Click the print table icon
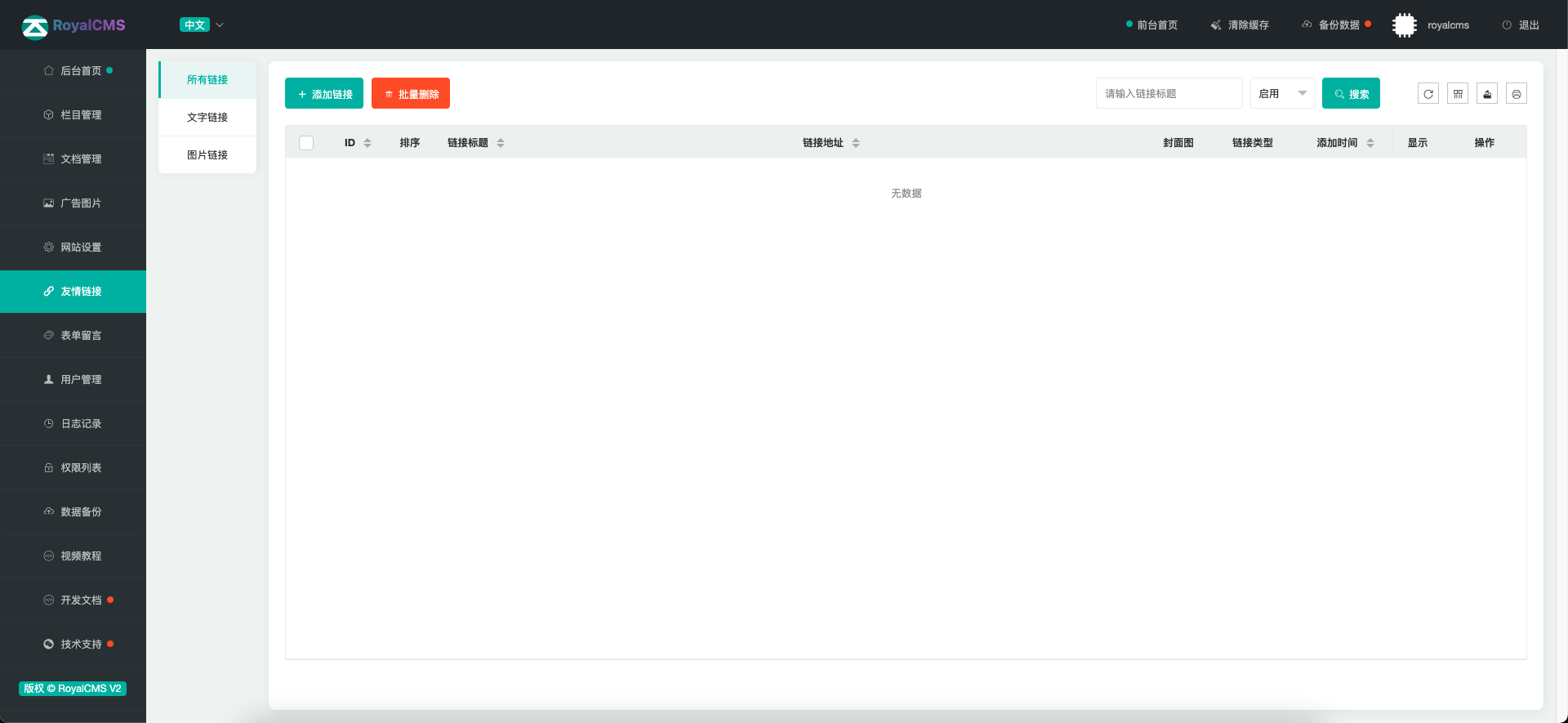 pos(1516,94)
